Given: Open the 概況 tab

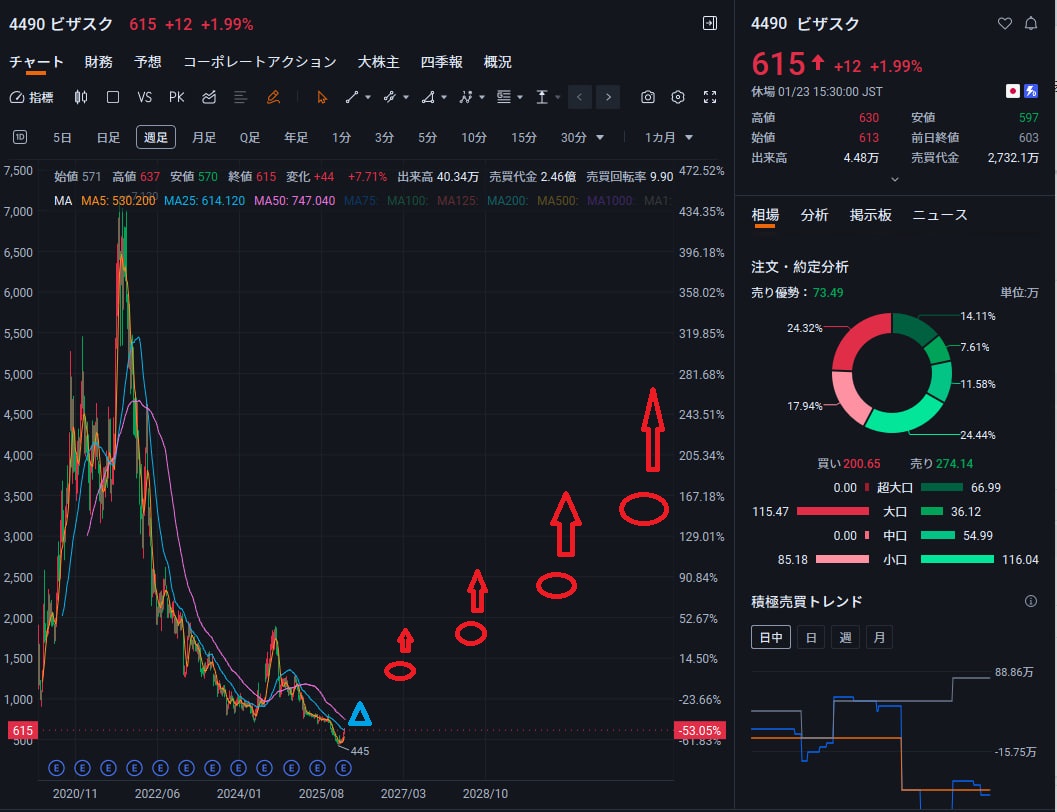Looking at the screenshot, I should click(497, 62).
